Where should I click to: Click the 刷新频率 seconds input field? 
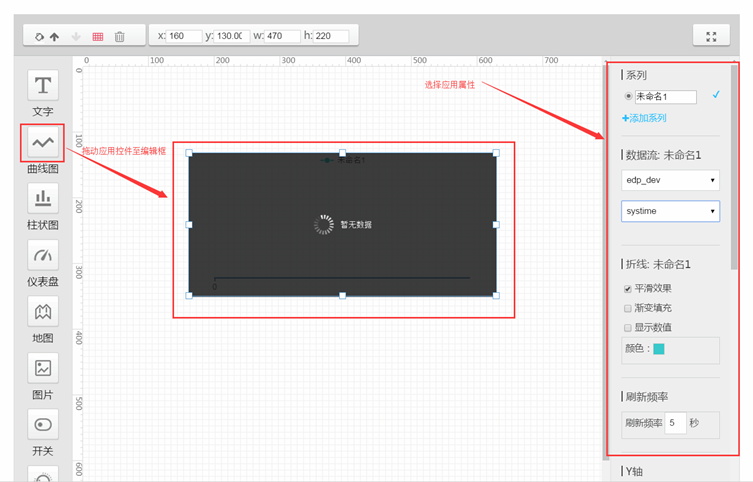click(675, 423)
